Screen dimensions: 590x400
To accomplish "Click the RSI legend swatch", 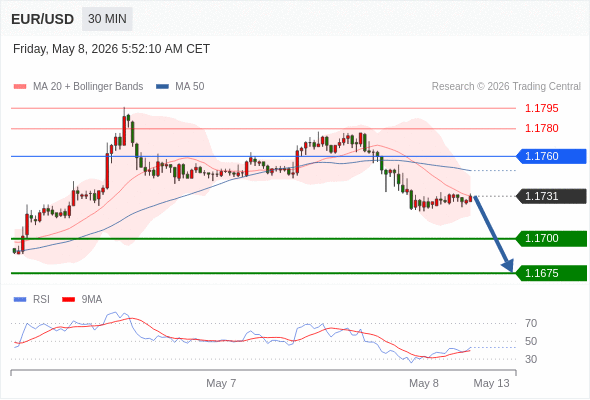I will point(20,300).
